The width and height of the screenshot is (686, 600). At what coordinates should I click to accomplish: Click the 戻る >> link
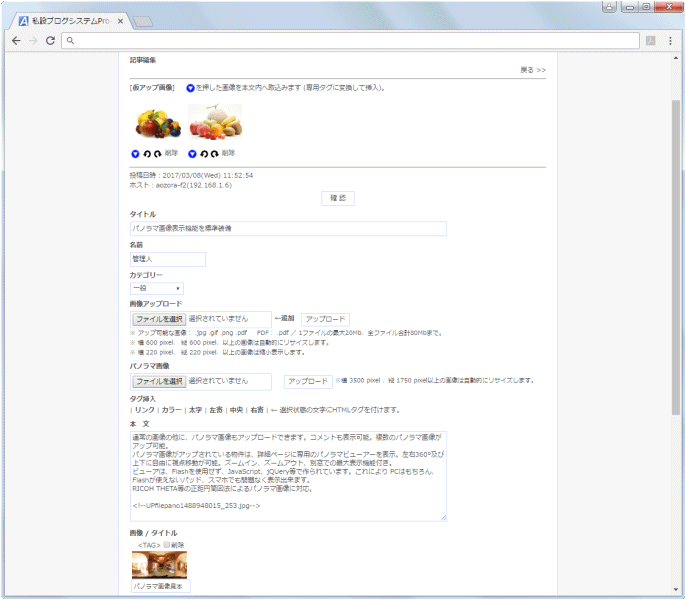533,71
